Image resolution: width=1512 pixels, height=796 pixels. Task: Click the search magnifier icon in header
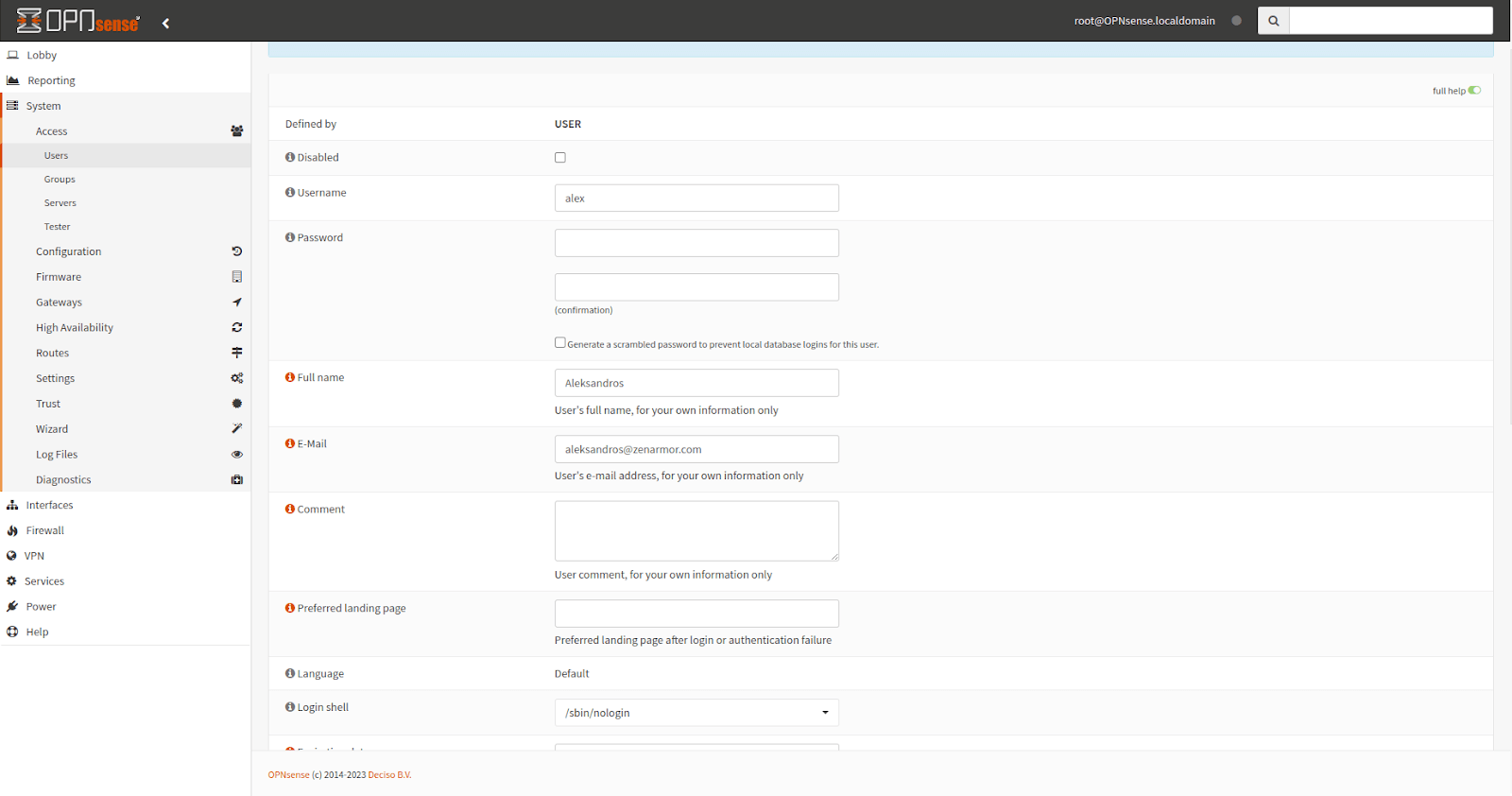point(1273,21)
